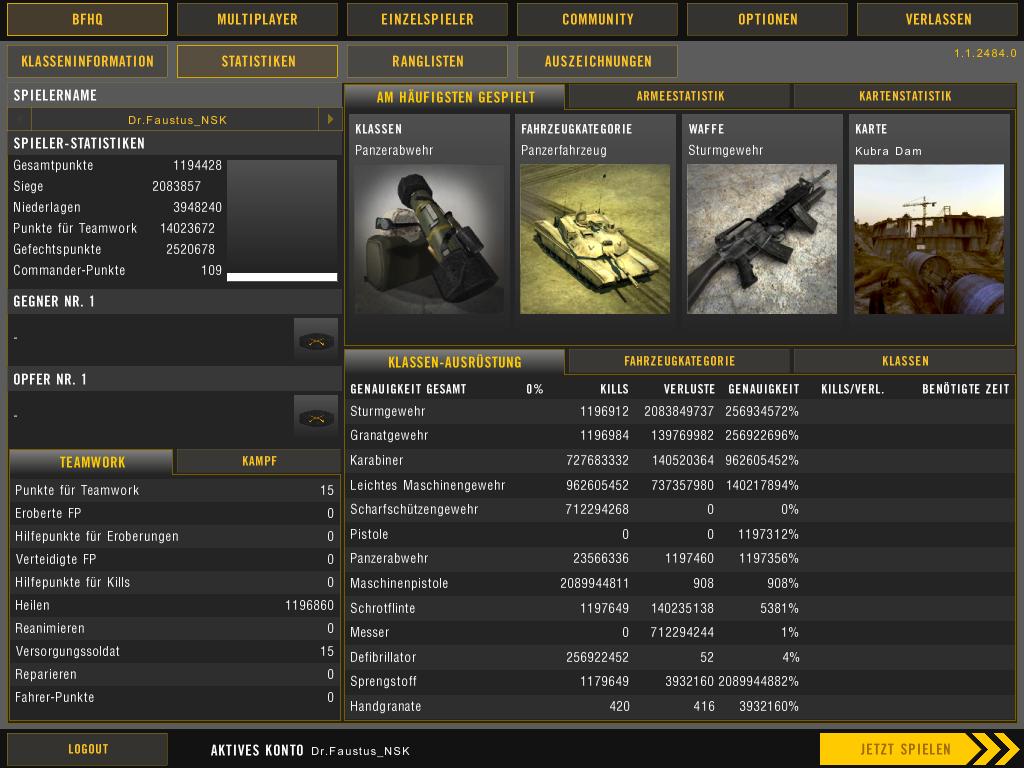Click the white progress bar under player statistics

282,277
